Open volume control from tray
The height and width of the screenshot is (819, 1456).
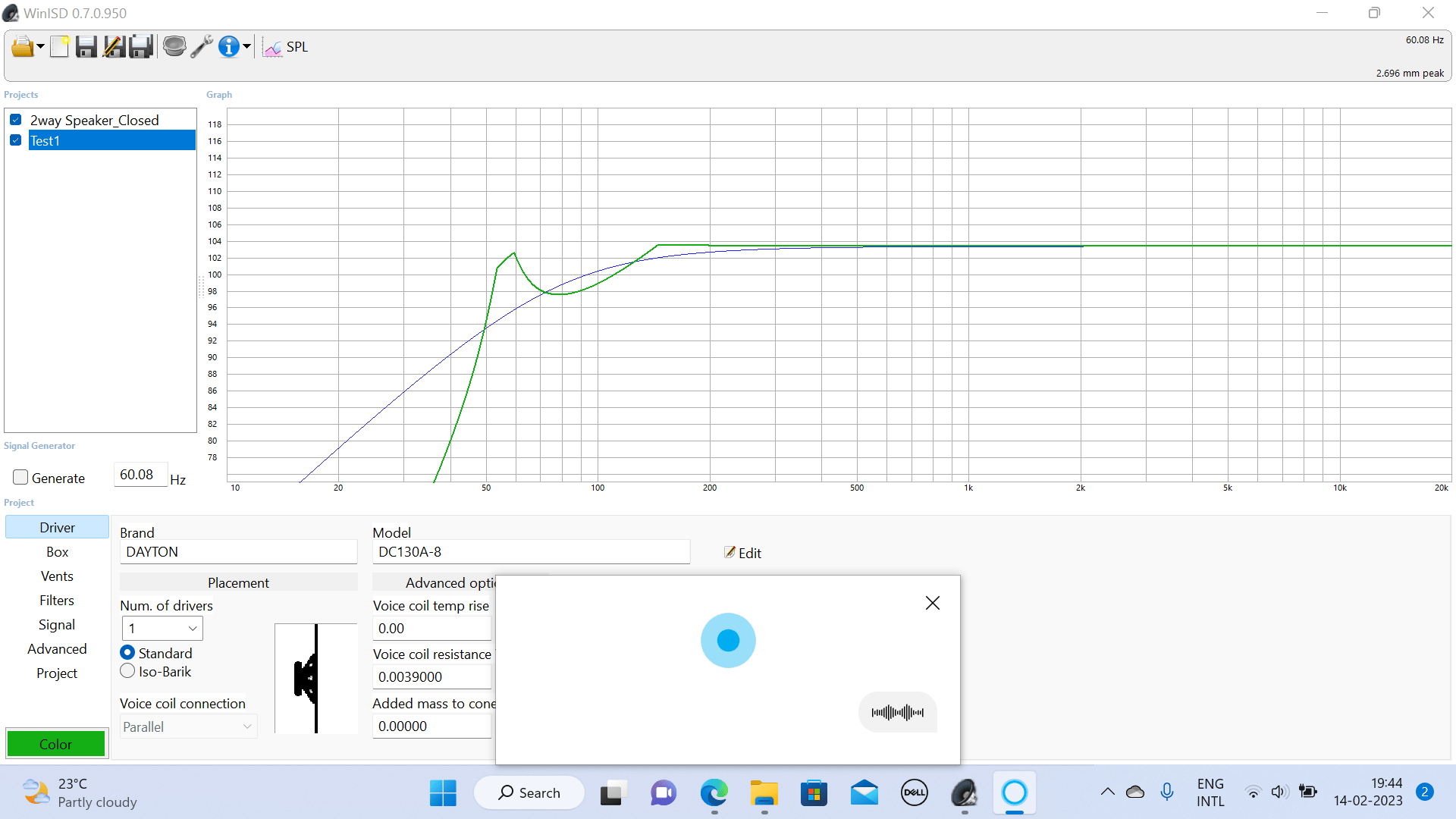pos(1279,792)
